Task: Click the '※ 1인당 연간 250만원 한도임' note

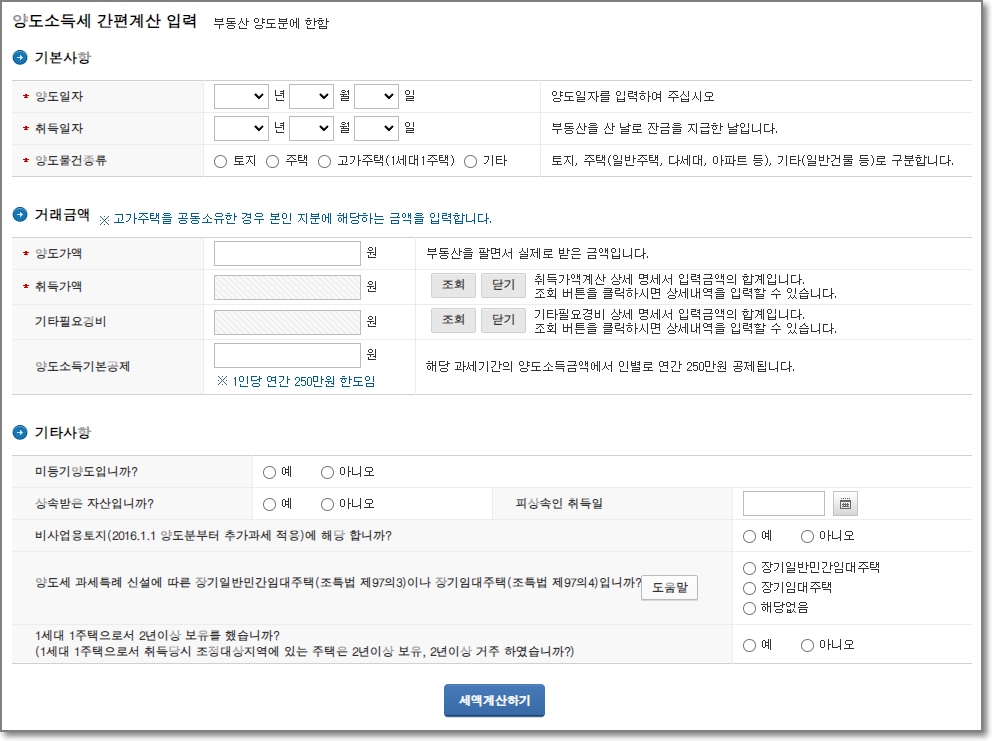Action: coord(296,382)
